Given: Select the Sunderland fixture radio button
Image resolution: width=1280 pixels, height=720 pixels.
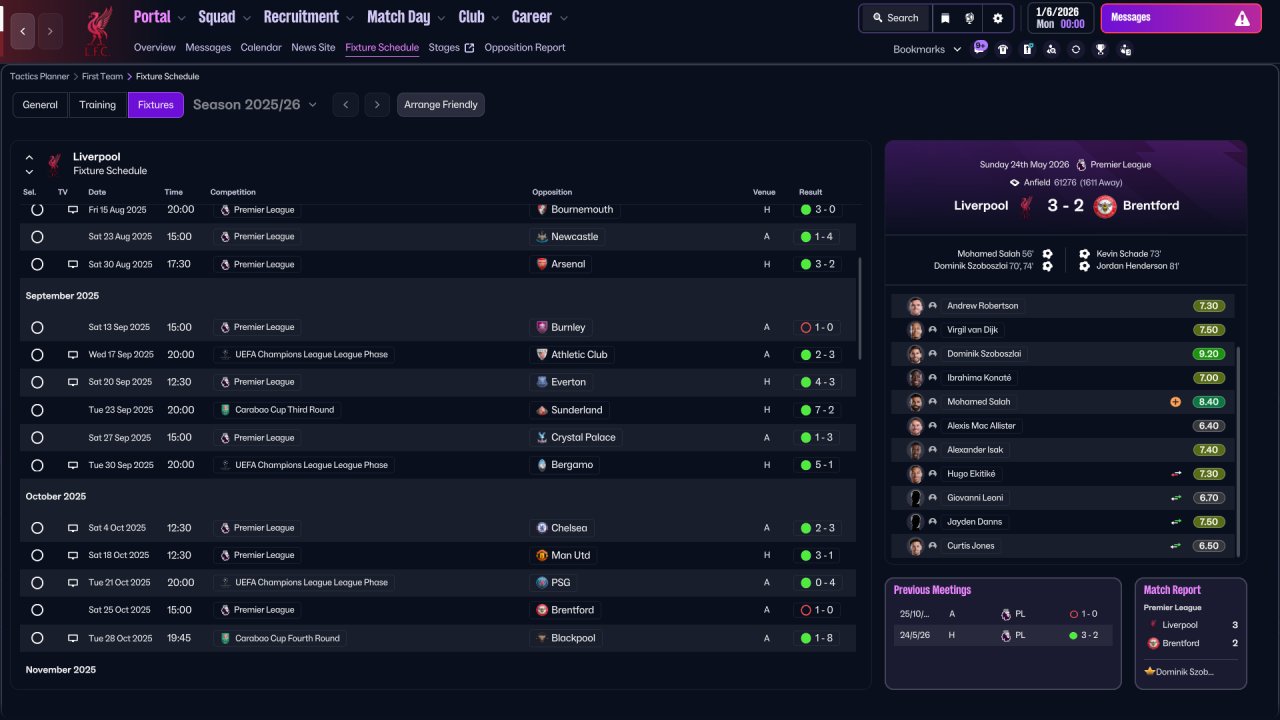Looking at the screenshot, I should pyautogui.click(x=37, y=410).
